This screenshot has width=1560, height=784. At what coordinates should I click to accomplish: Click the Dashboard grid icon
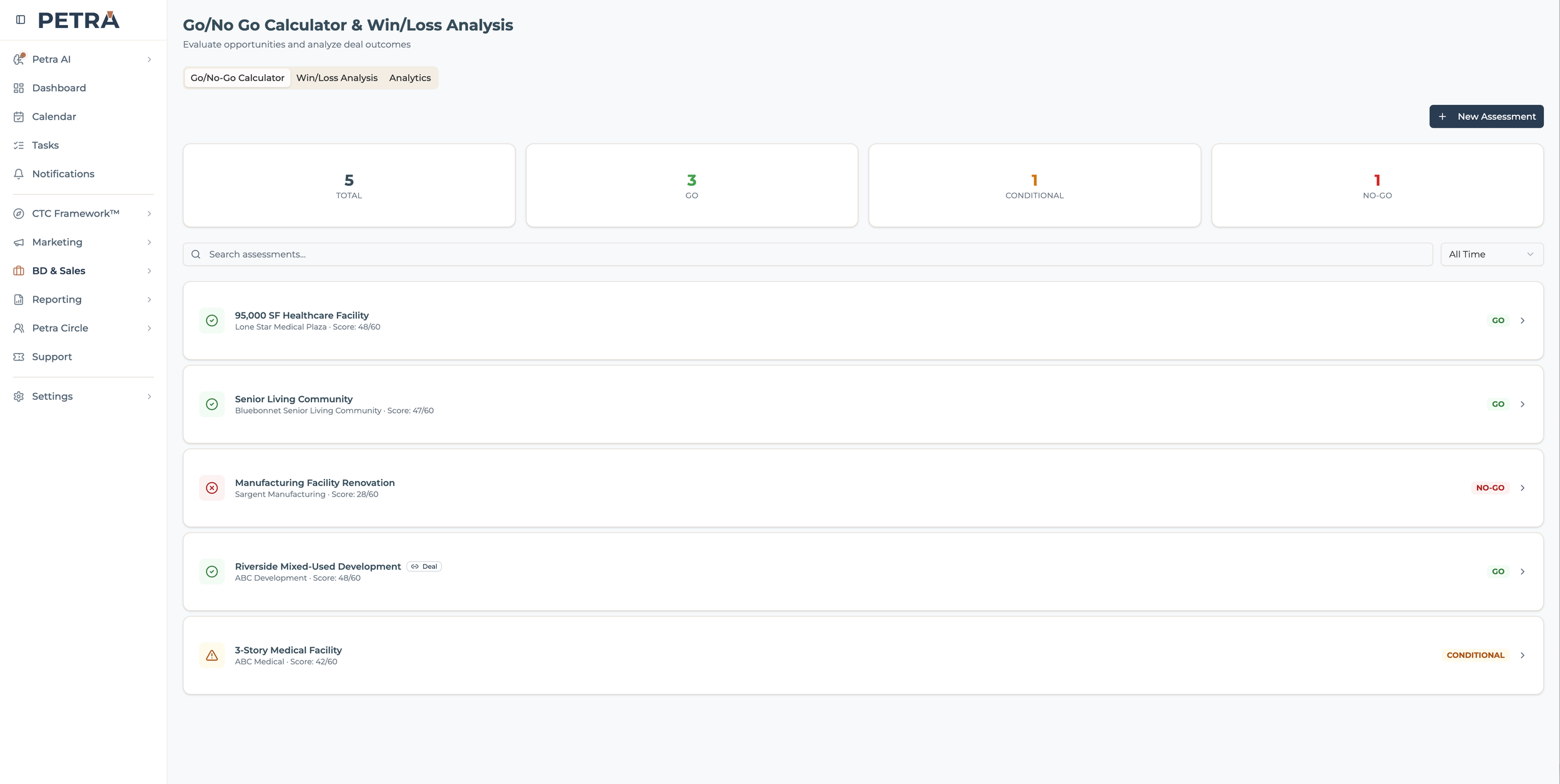coord(19,88)
